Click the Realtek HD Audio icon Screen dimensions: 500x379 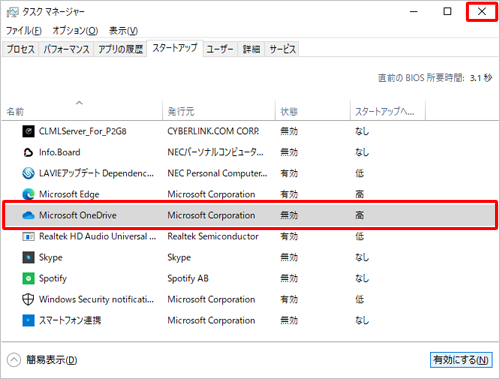[x=28, y=236]
